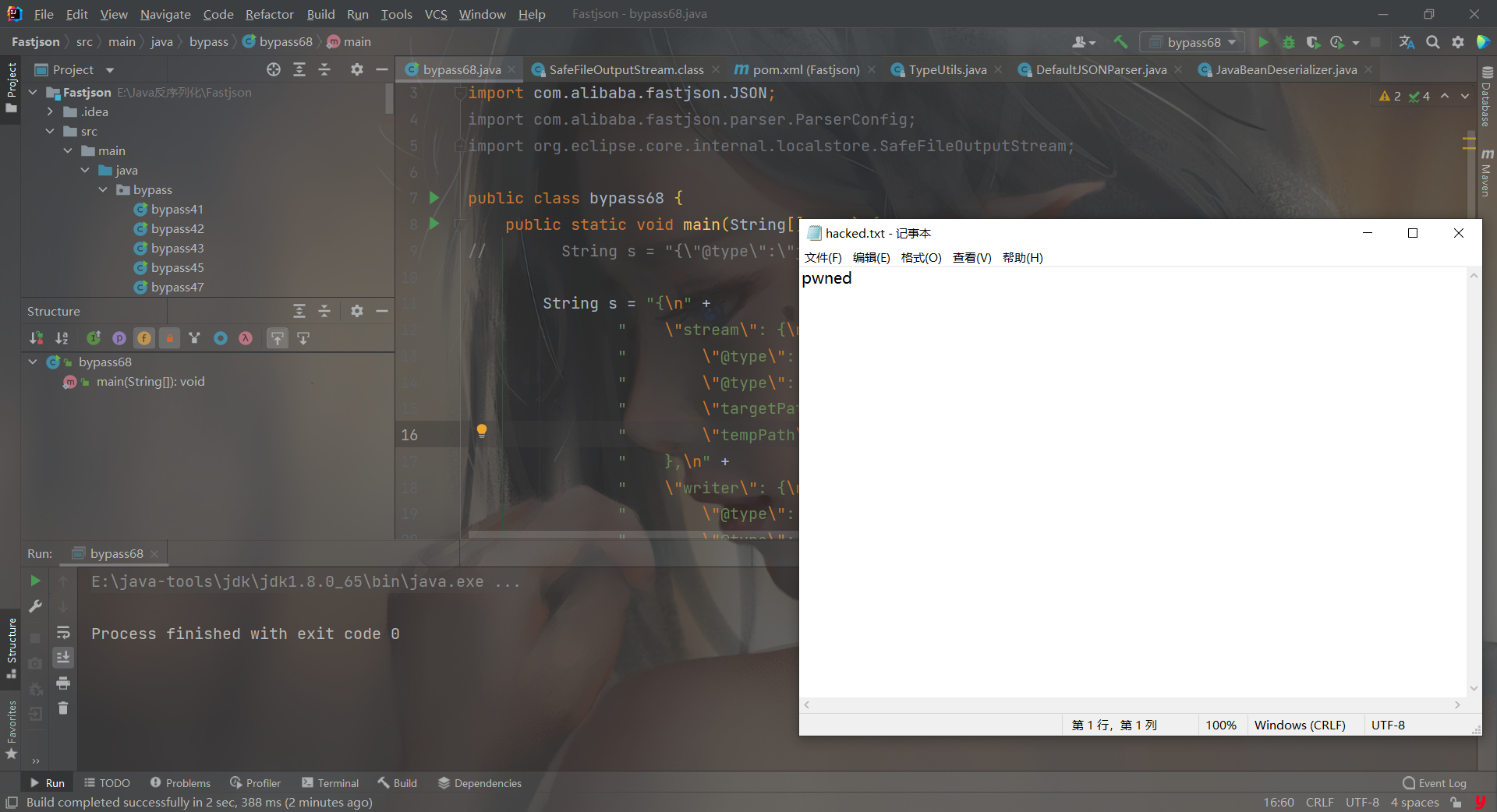The height and width of the screenshot is (812, 1497).
Task: Open the Terminal tool window
Action: 330,783
